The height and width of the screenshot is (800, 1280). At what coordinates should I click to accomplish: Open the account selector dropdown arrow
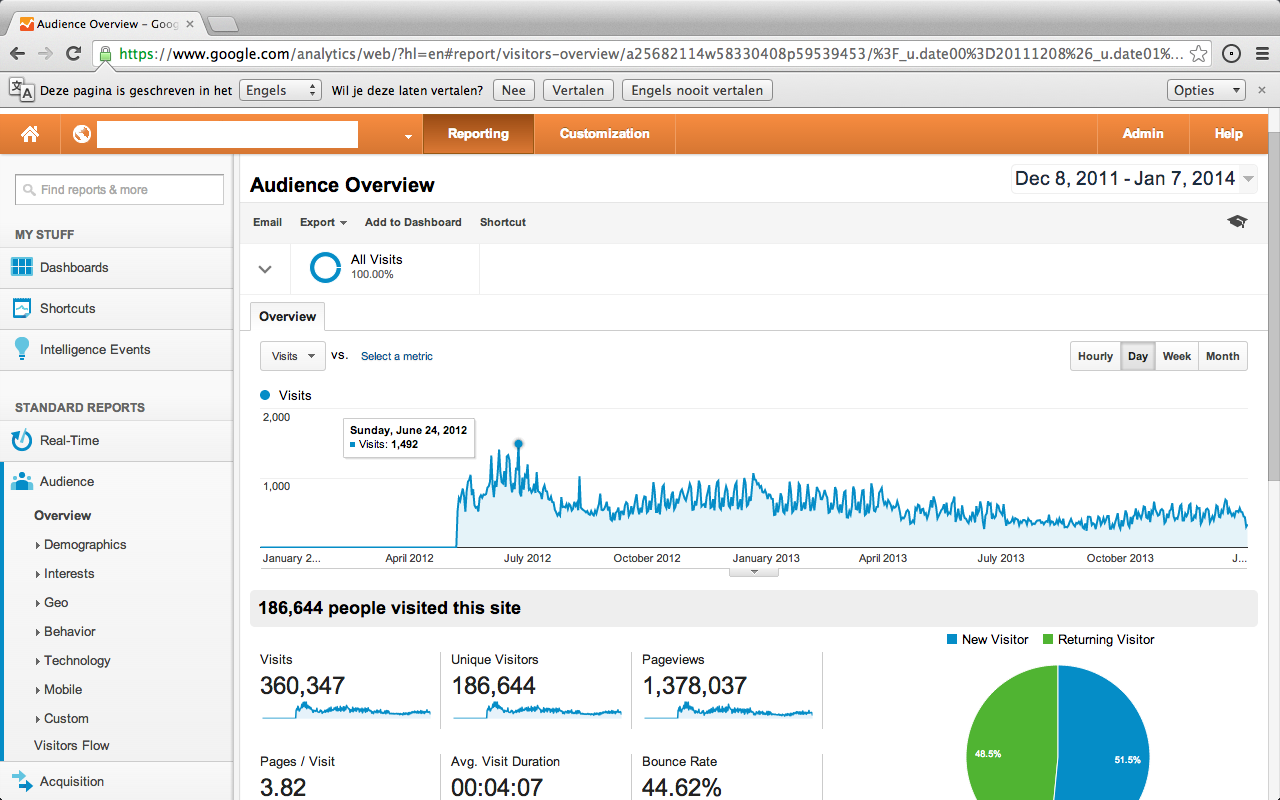408,136
